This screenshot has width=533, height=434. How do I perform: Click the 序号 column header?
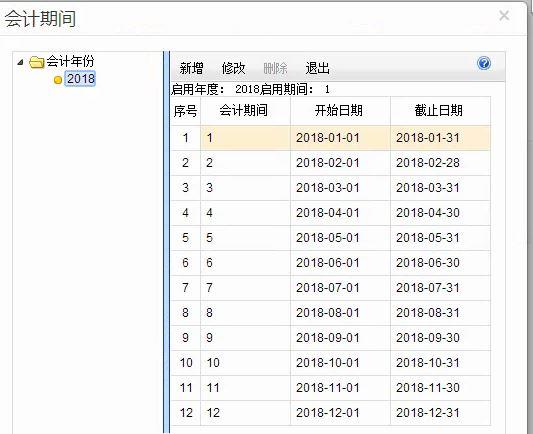(x=186, y=111)
